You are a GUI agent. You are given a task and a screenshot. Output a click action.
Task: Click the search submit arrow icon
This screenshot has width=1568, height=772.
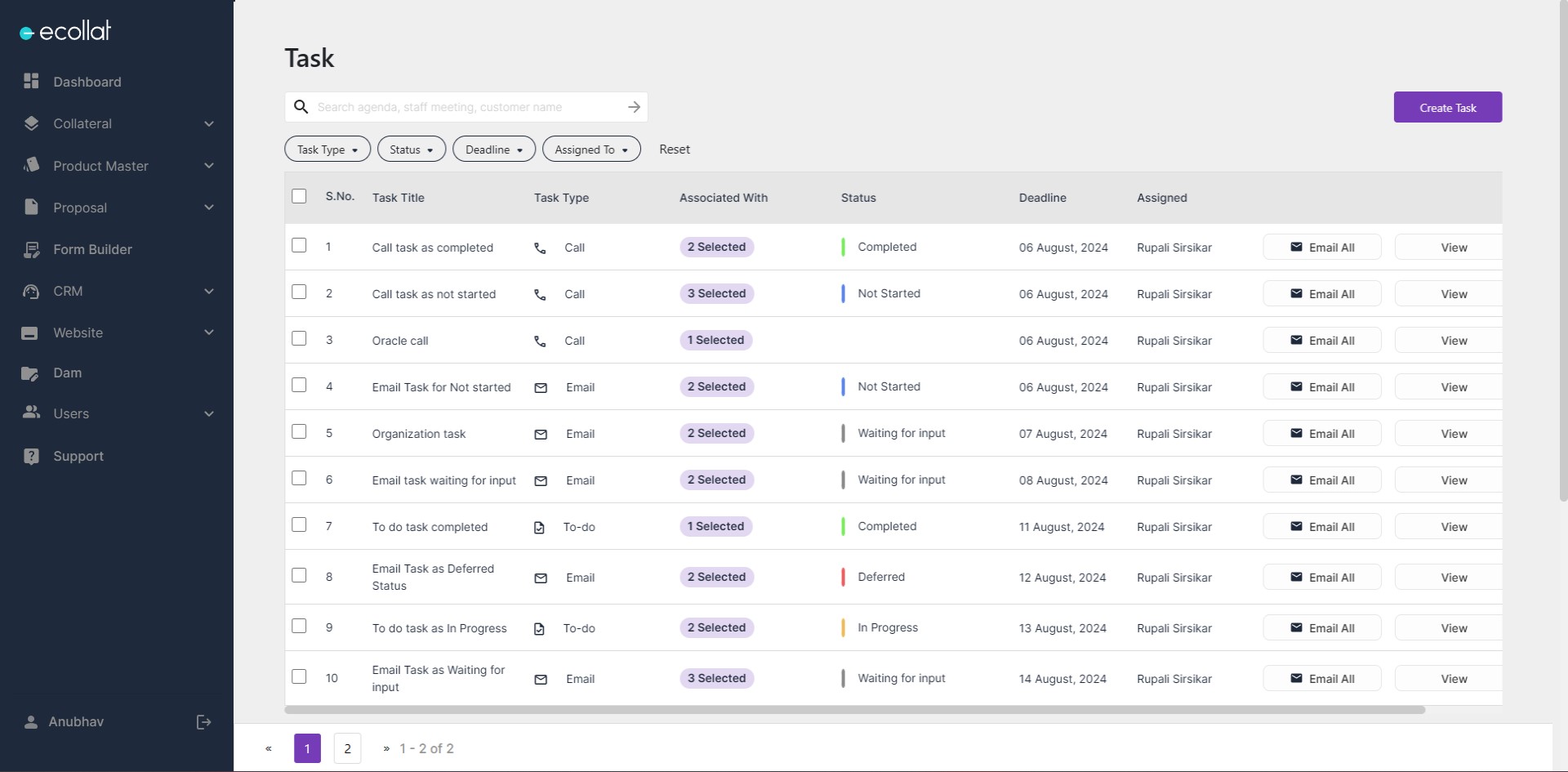[x=634, y=107]
